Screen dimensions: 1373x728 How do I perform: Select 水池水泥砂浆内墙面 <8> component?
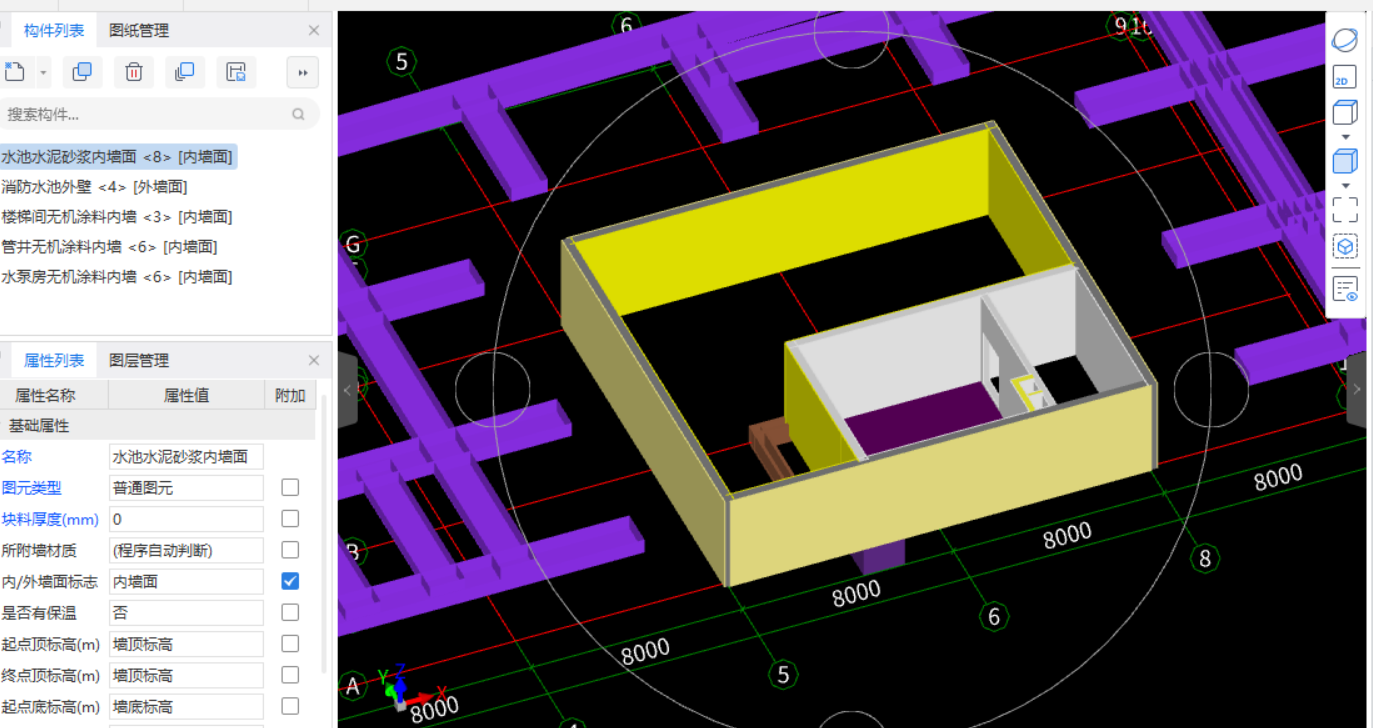coord(117,157)
